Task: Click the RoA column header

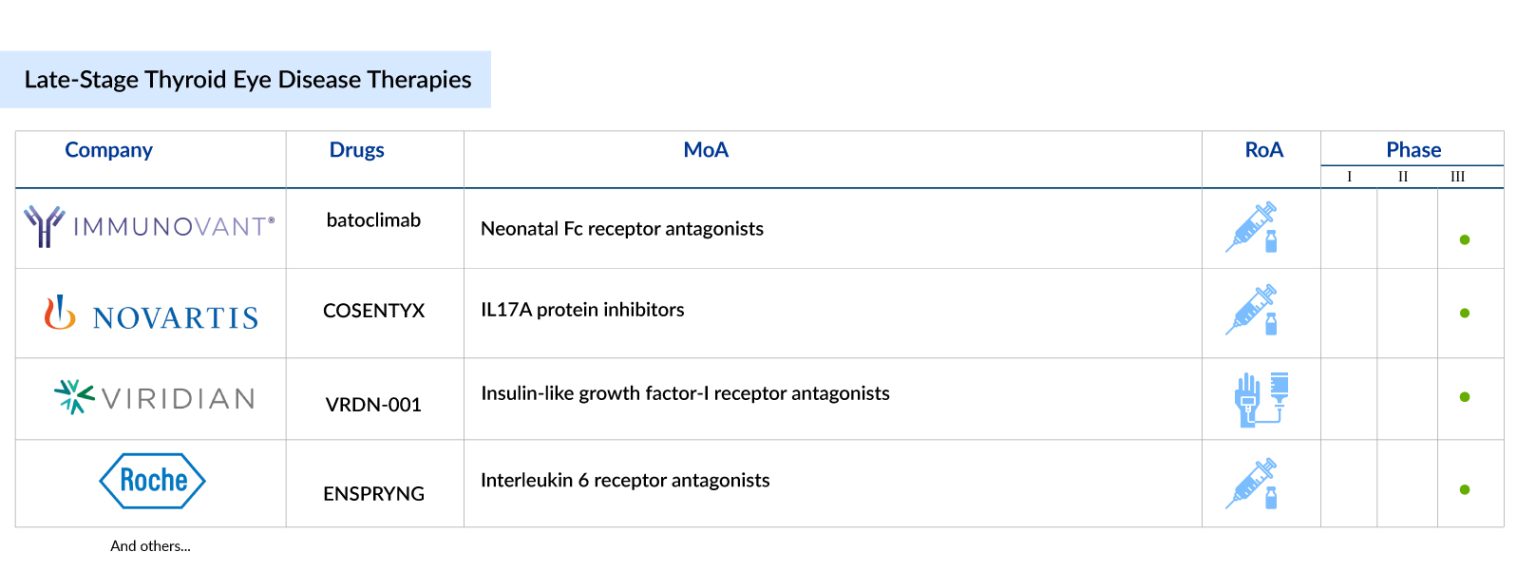Action: click(x=1264, y=150)
